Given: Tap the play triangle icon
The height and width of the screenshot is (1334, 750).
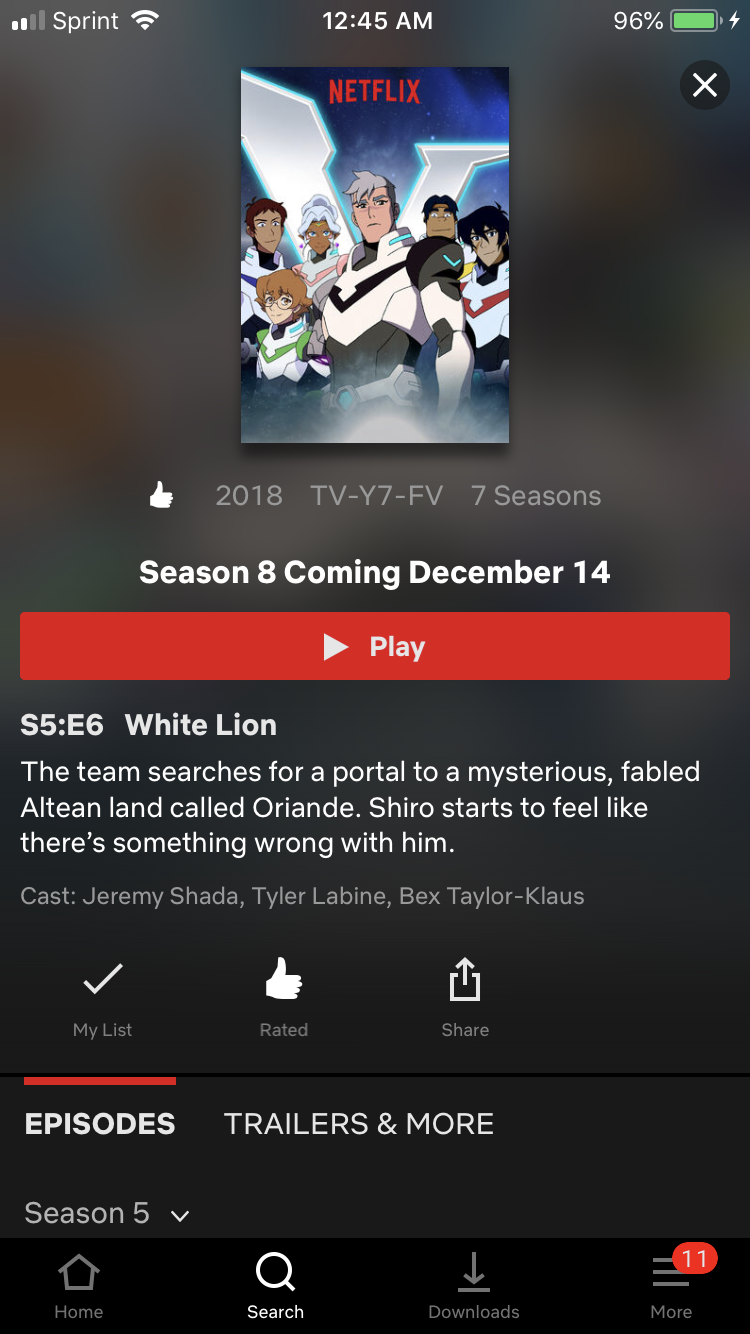Looking at the screenshot, I should (336, 647).
